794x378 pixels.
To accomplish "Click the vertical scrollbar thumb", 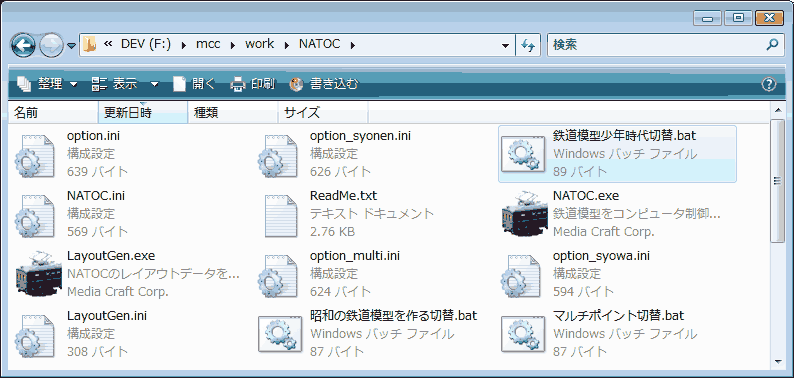I will 778,181.
